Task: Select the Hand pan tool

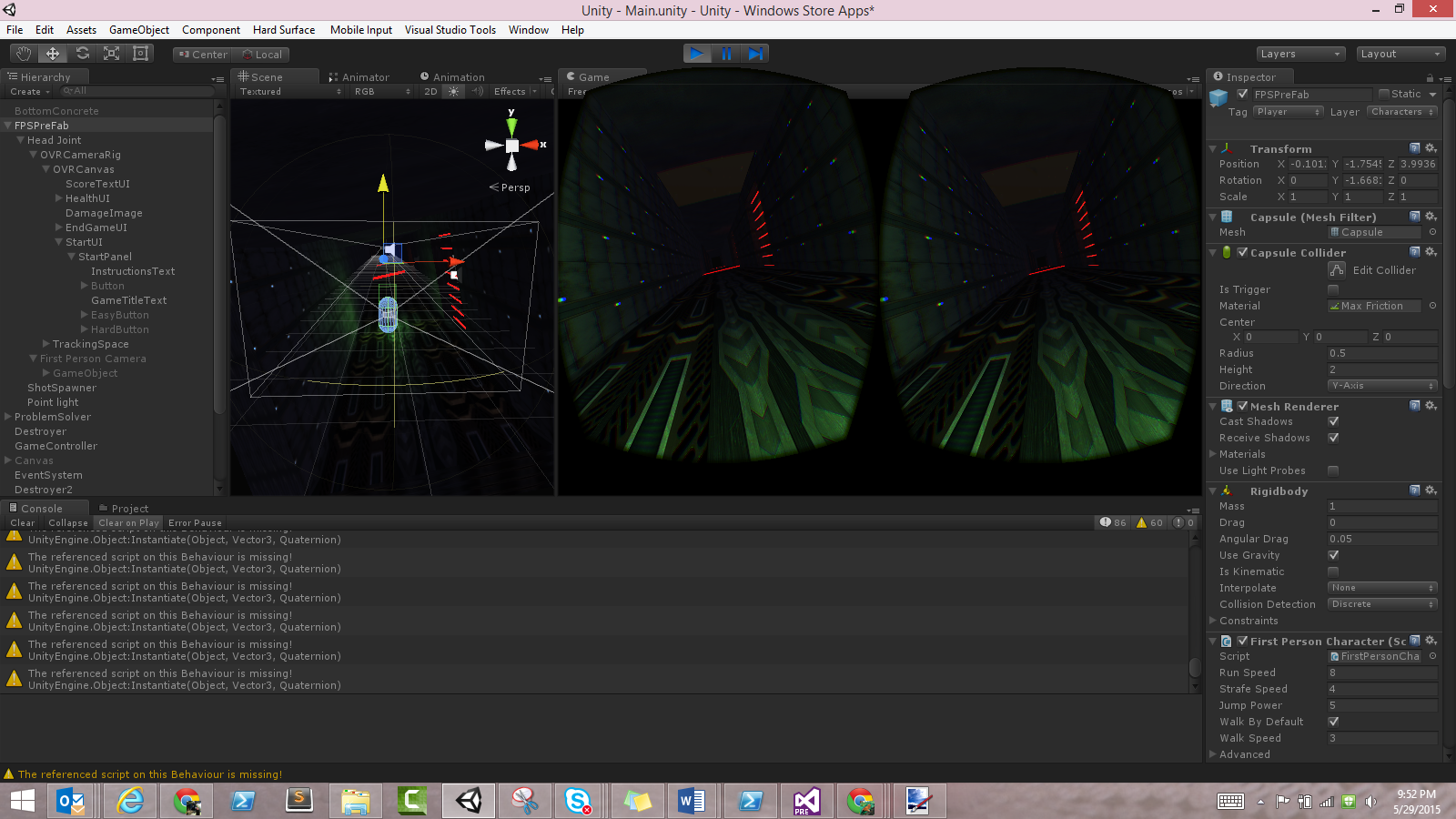Action: pos(23,54)
